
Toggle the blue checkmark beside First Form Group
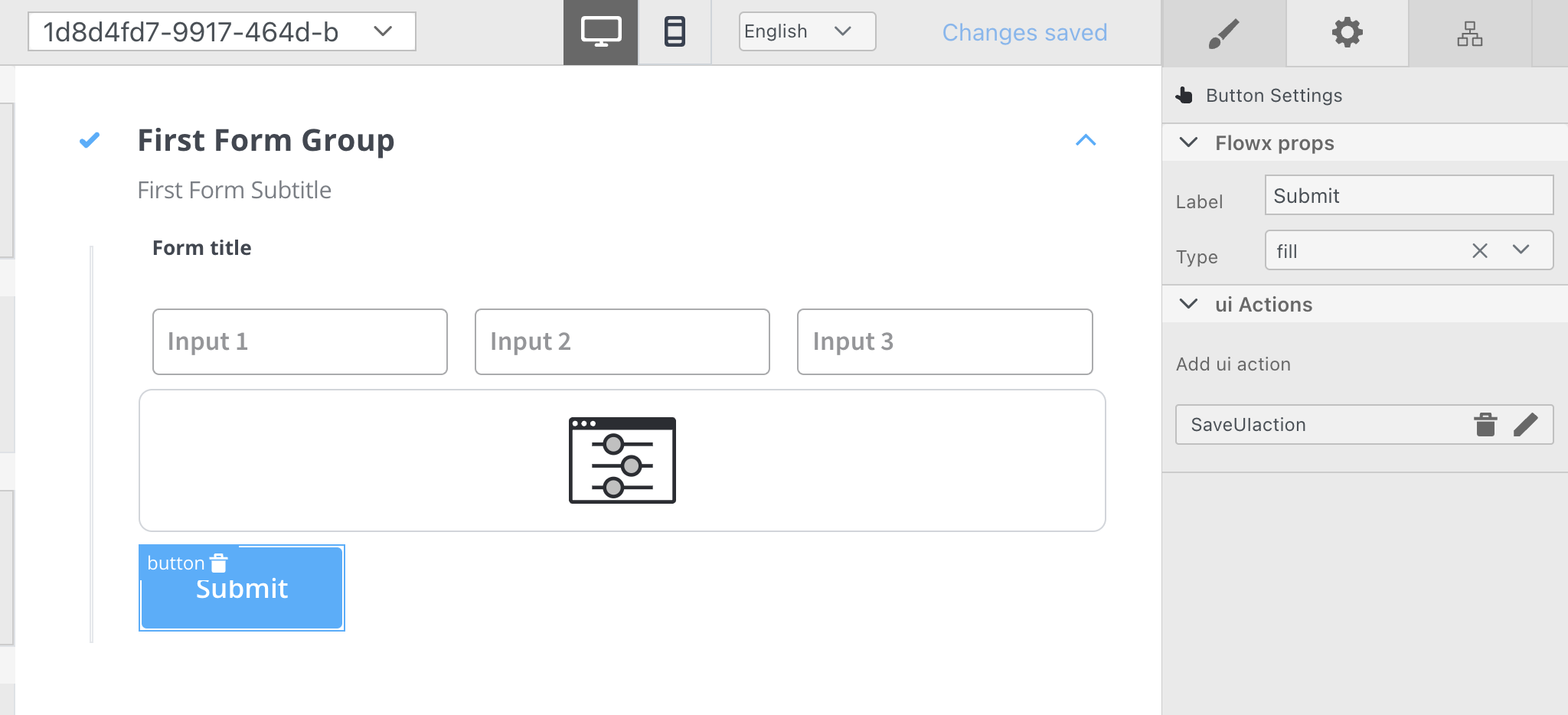click(x=89, y=139)
